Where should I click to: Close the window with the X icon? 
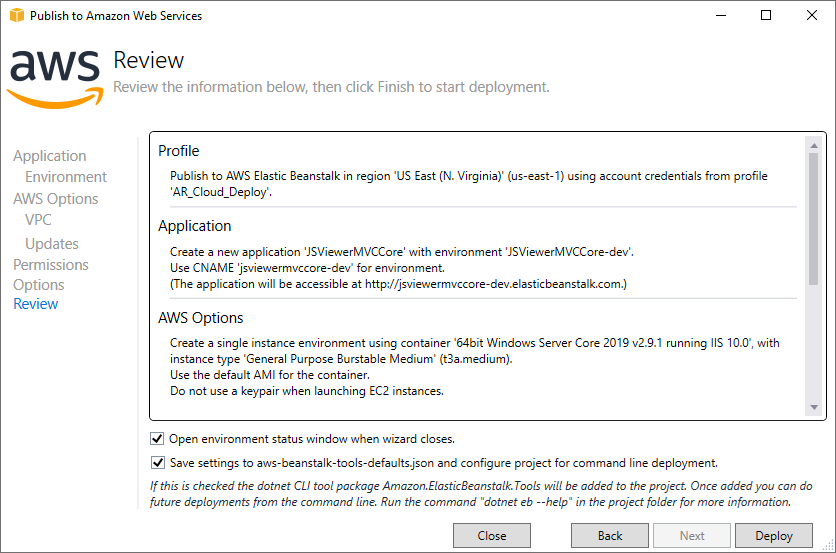tap(811, 15)
